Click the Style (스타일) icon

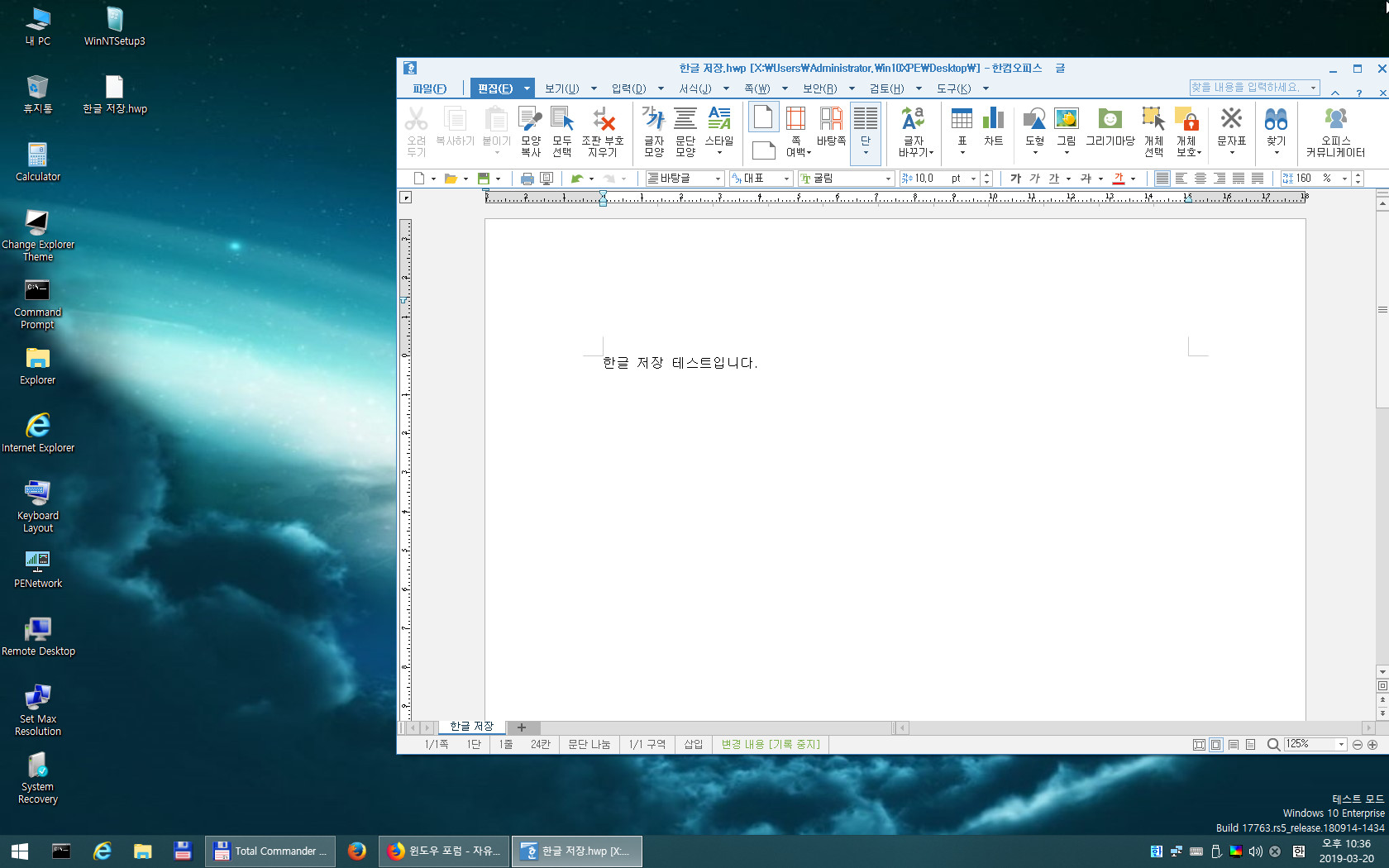click(x=719, y=131)
